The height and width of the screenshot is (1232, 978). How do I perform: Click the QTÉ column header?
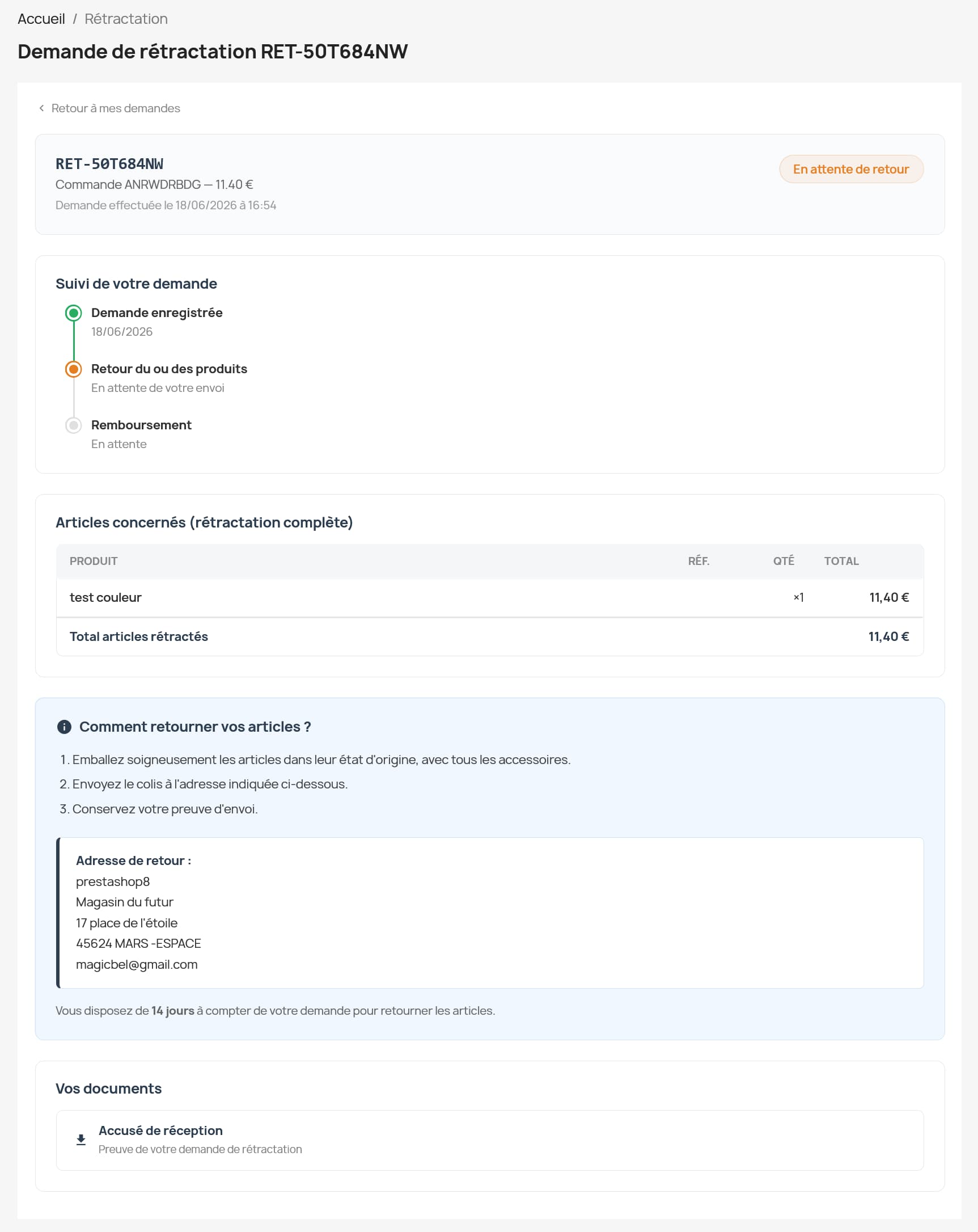click(x=783, y=561)
